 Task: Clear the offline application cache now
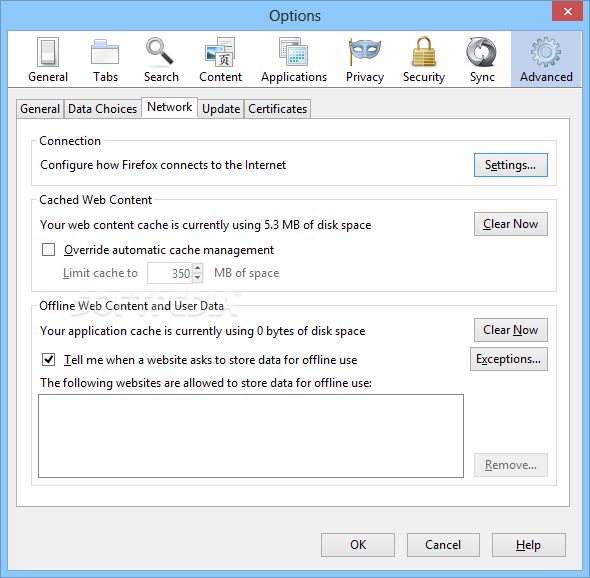click(511, 330)
